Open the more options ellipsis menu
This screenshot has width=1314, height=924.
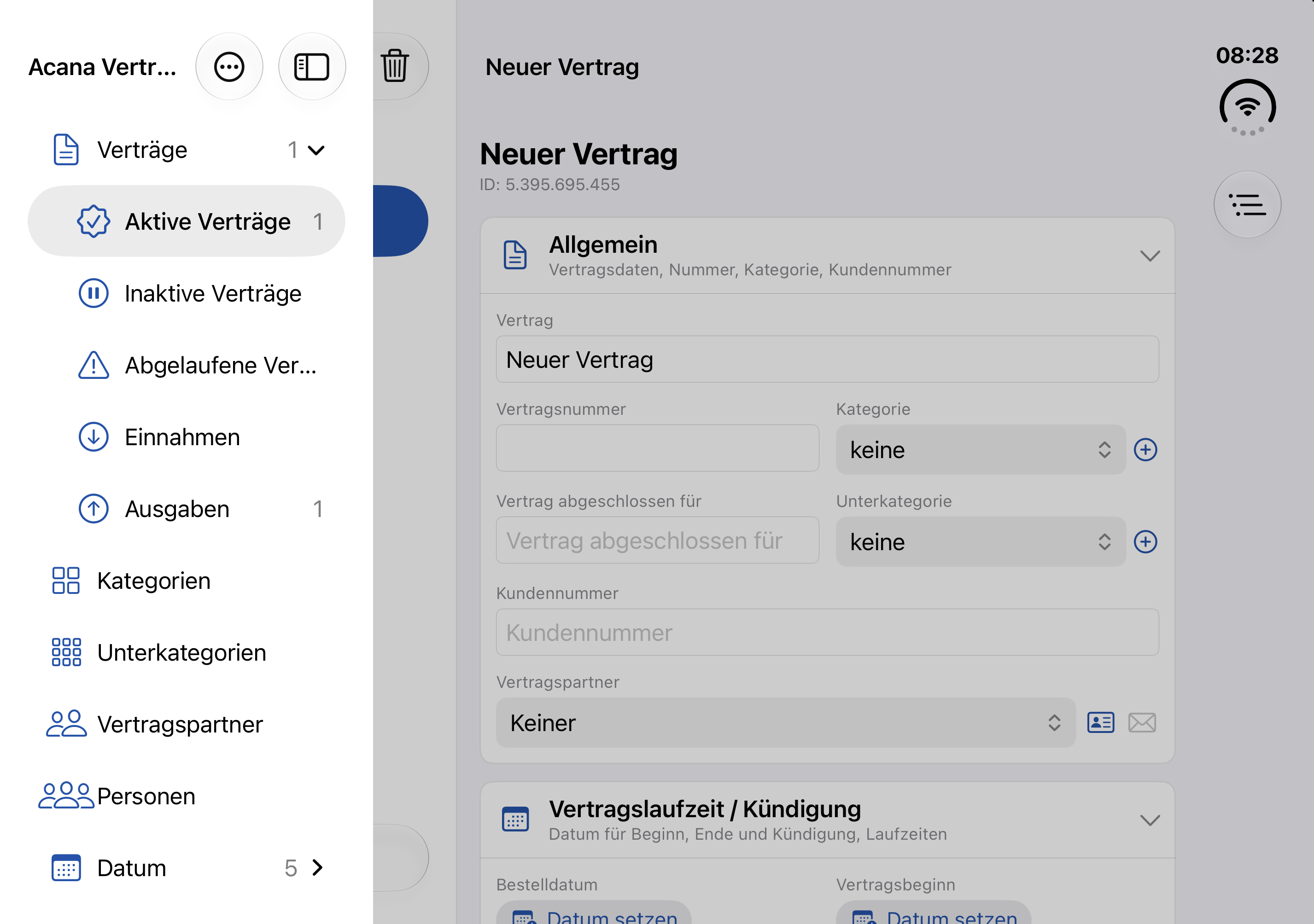(x=229, y=67)
